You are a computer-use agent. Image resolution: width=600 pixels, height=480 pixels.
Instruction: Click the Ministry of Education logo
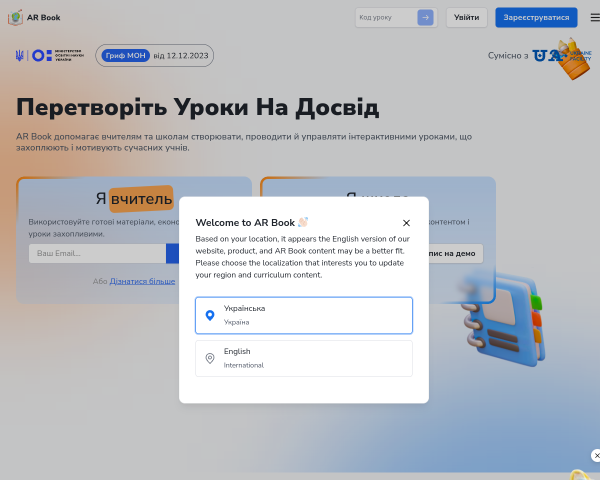[x=49, y=56]
